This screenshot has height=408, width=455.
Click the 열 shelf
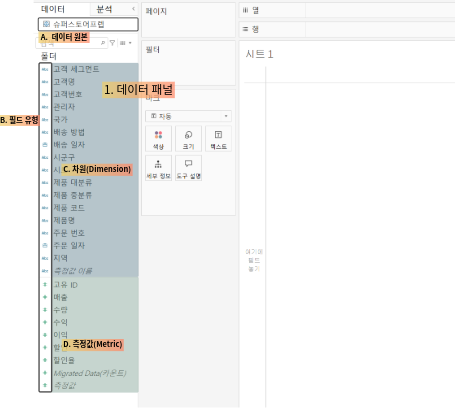(x=347, y=10)
